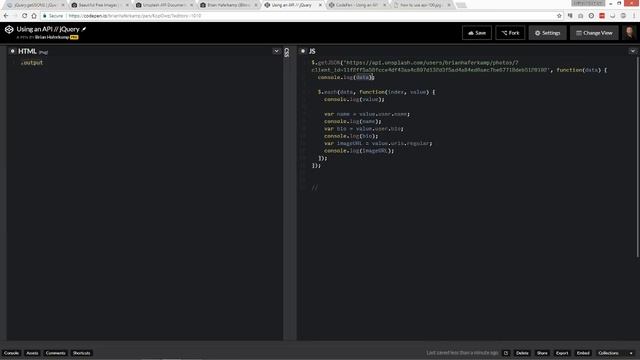Switch to Brian Haferkamp Unsplash tab
This screenshot has width=640, height=360.
click(228, 5)
